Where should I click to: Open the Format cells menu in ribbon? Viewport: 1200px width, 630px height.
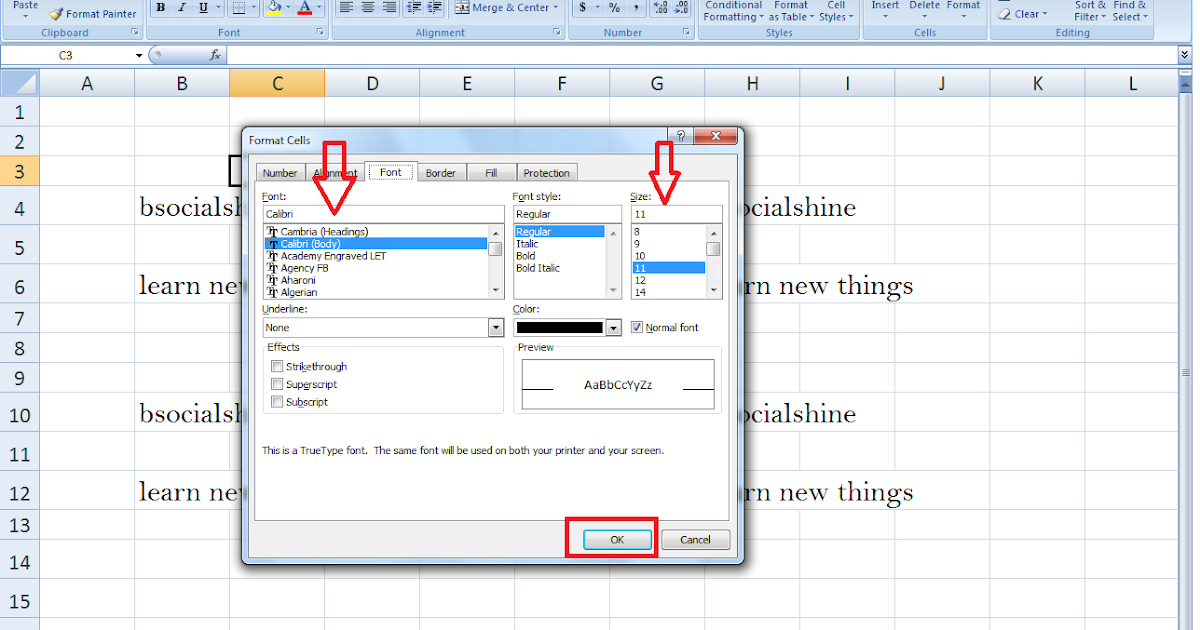pyautogui.click(x=963, y=11)
